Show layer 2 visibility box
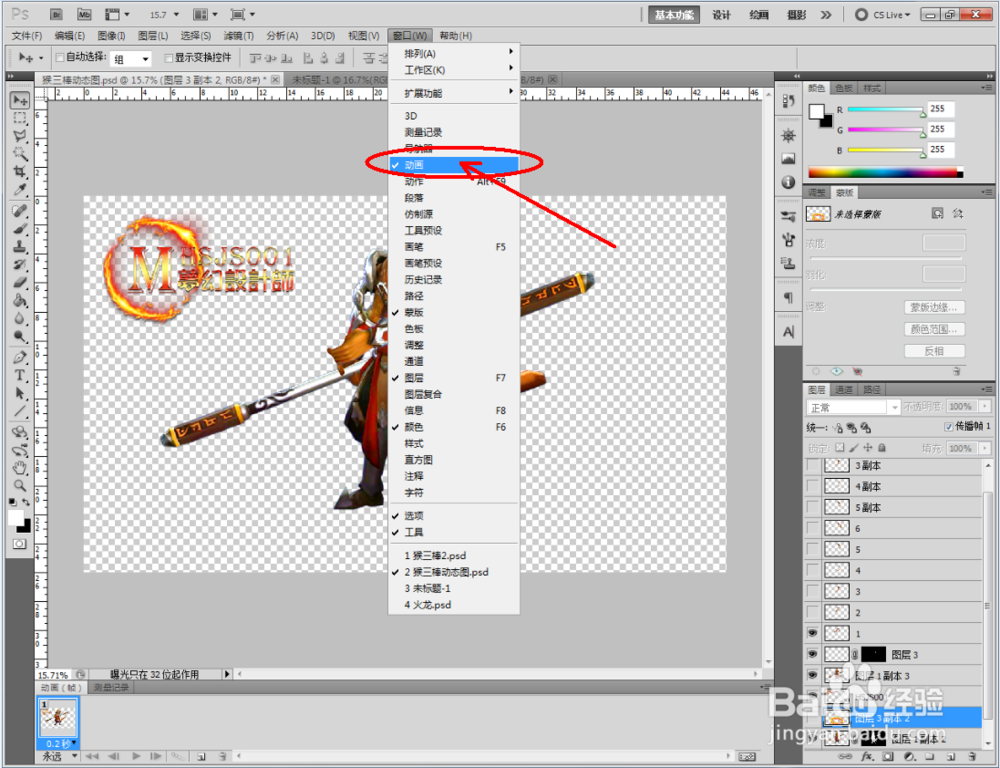Screen dimensions: 1000x768 (x=812, y=612)
